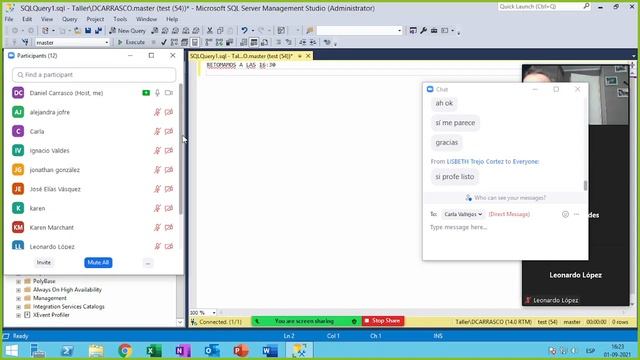640x360 pixels.
Task: Toggle jonathan gonzález's video icon
Action: (x=169, y=169)
